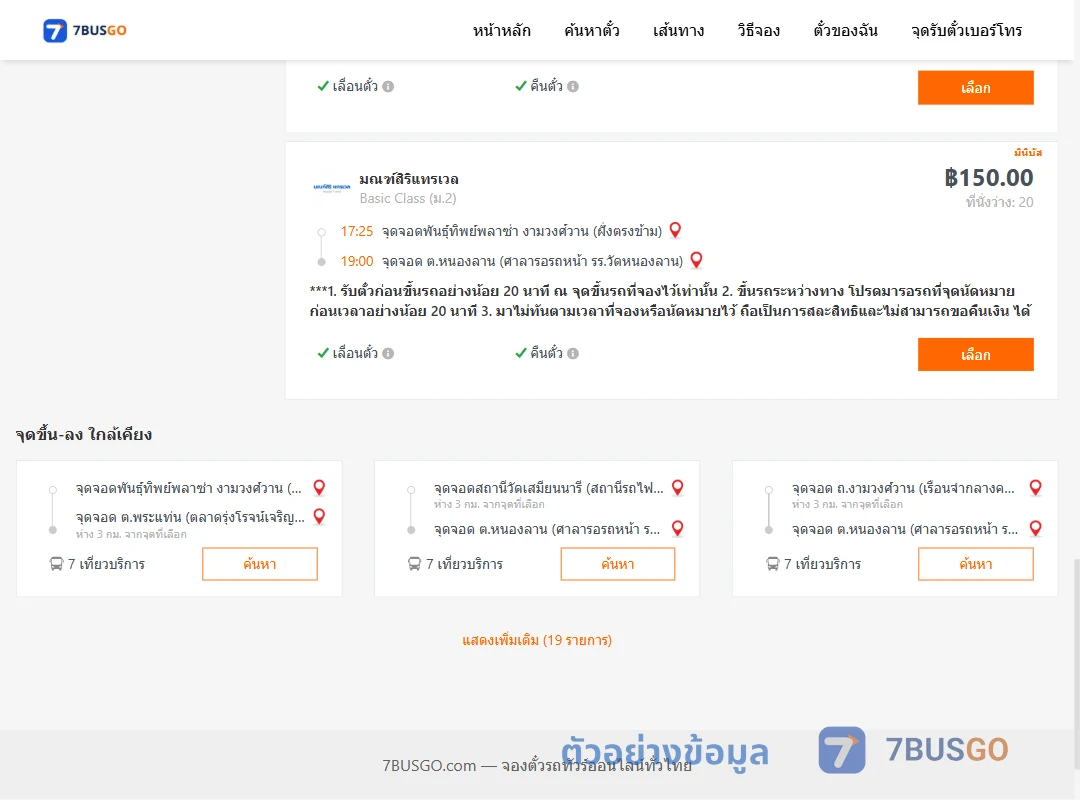Viewport: 1080px width, 800px height.
Task: Click the มณฑ์สิรินทรเวล operator name
Action: (408, 179)
